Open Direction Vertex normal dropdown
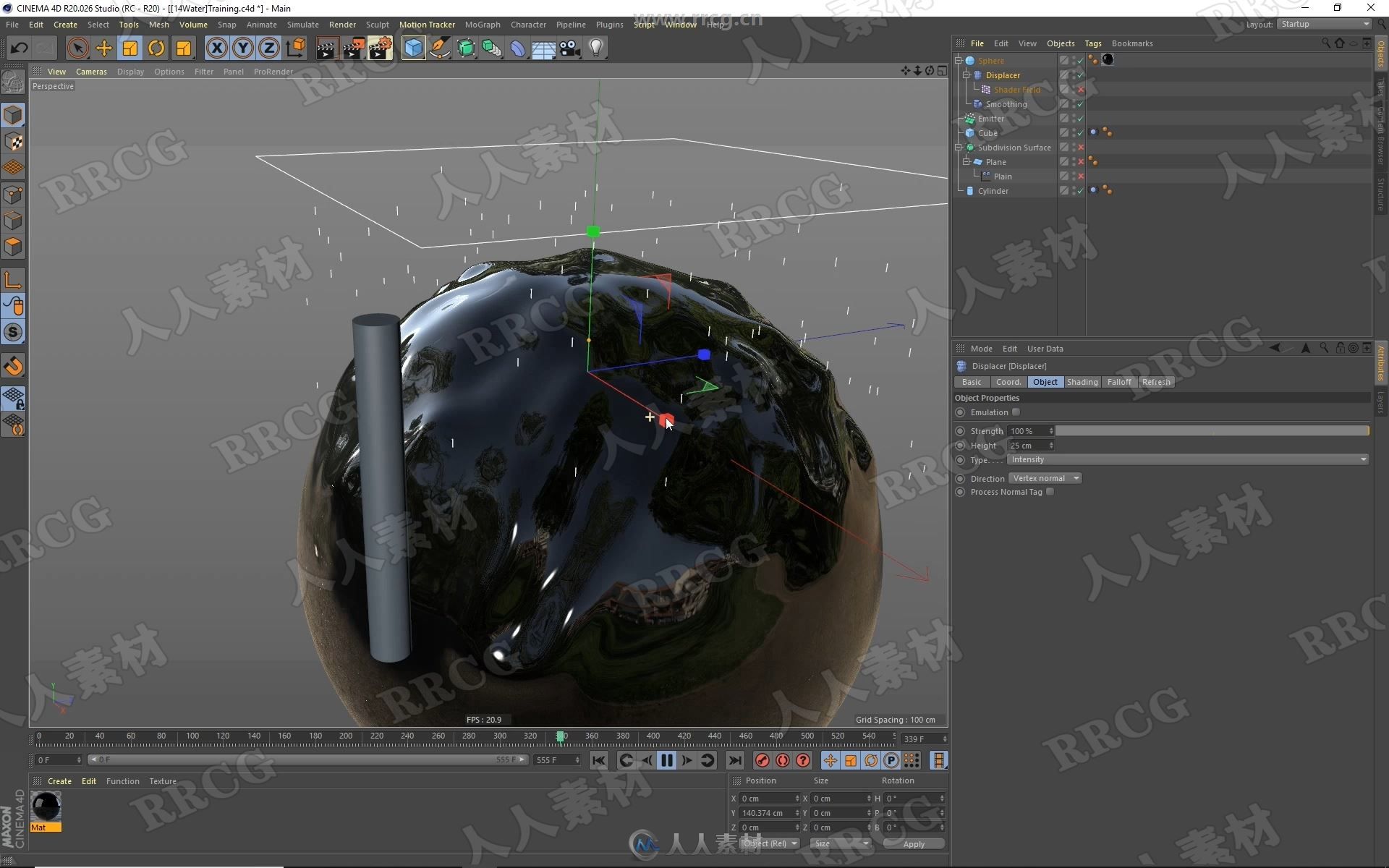The width and height of the screenshot is (1389, 868). pos(1045,478)
